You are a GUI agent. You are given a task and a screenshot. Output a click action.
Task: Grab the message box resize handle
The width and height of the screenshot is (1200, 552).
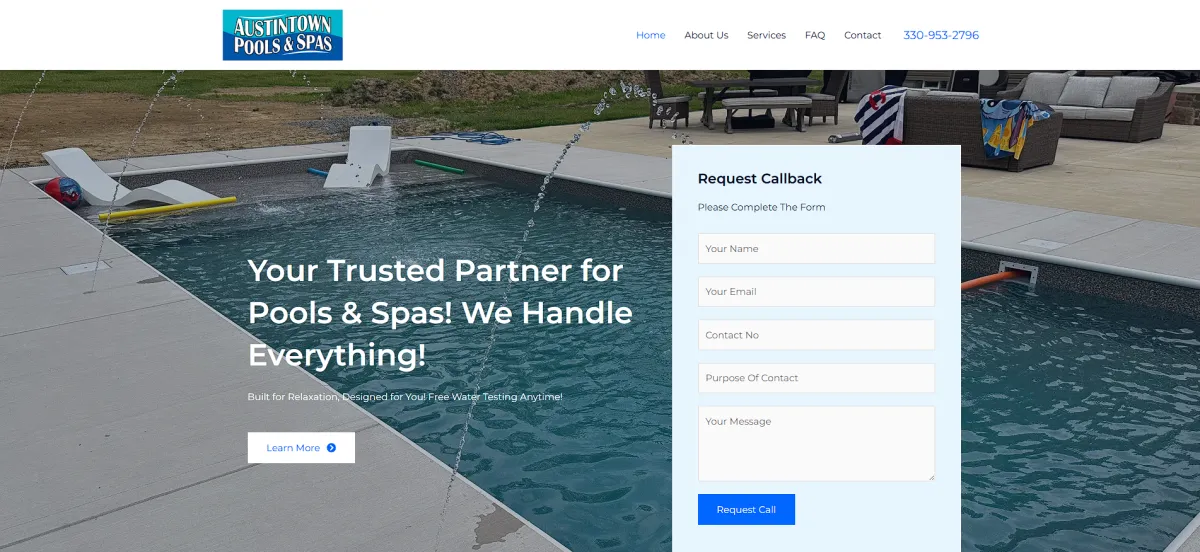(930, 477)
